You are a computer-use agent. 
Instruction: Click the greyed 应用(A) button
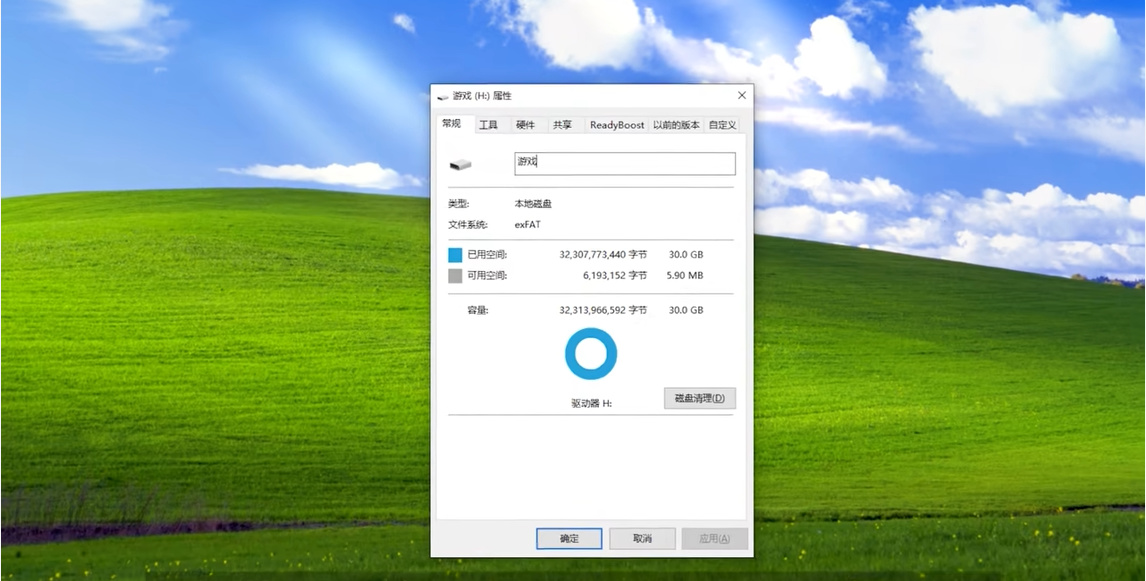pos(714,539)
